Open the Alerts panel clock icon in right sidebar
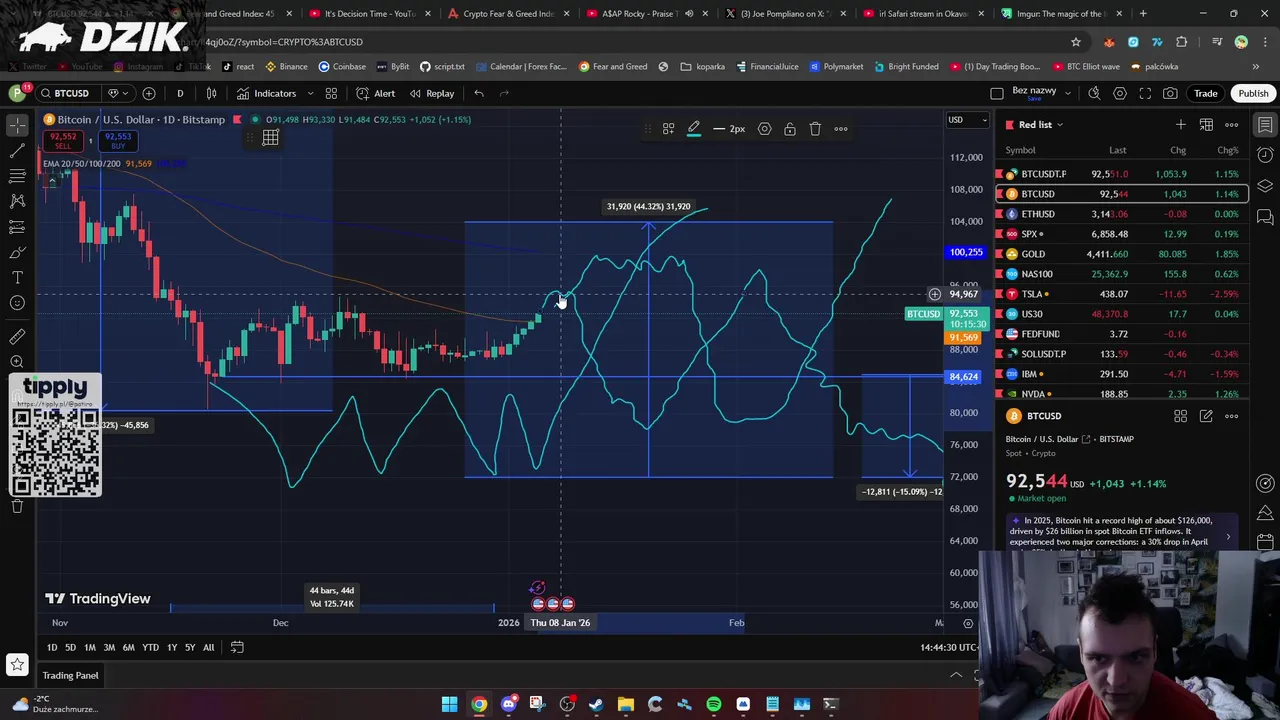Viewport: 1280px width, 720px height. [1265, 155]
